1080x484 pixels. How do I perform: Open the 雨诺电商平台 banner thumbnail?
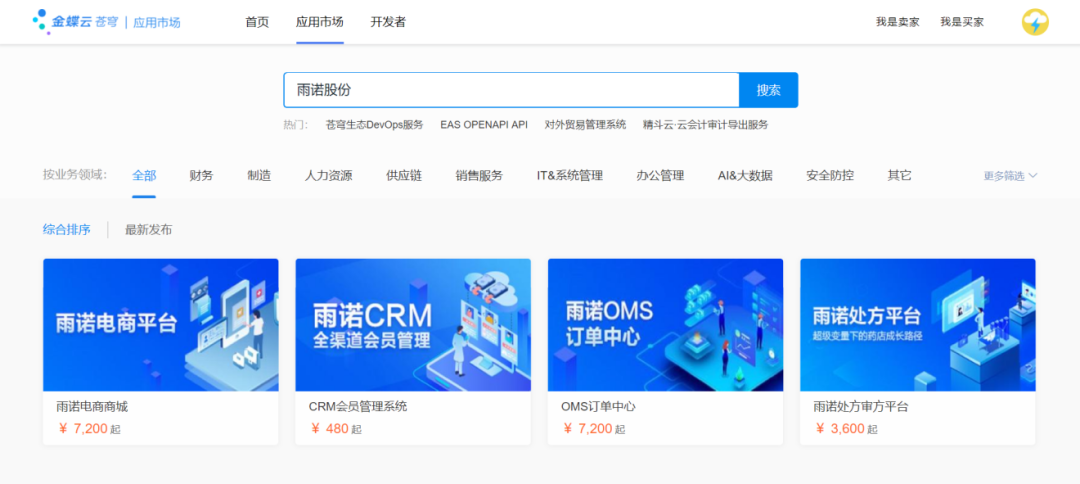161,325
